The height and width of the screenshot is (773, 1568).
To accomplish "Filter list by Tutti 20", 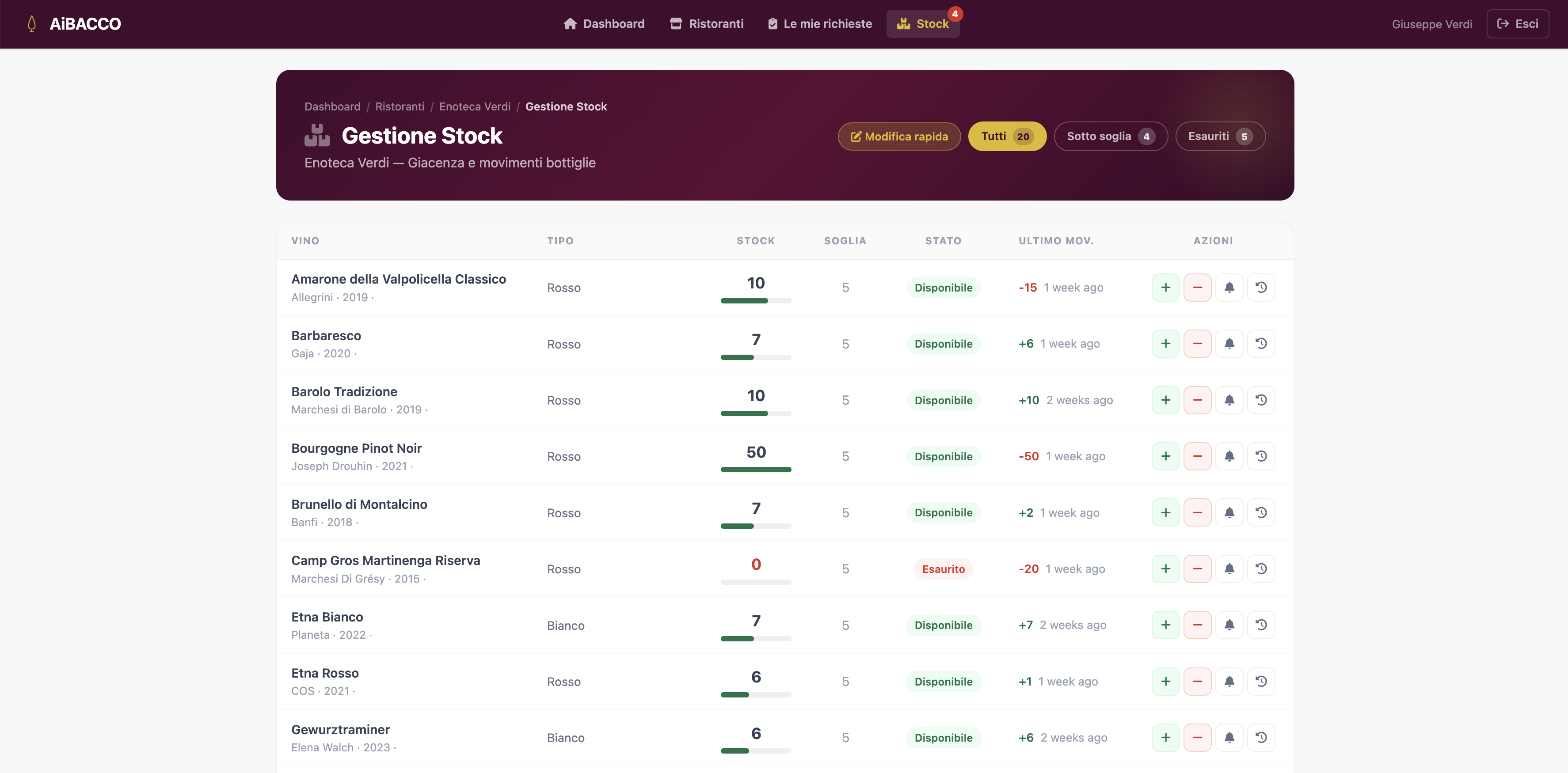I will pos(1007,136).
